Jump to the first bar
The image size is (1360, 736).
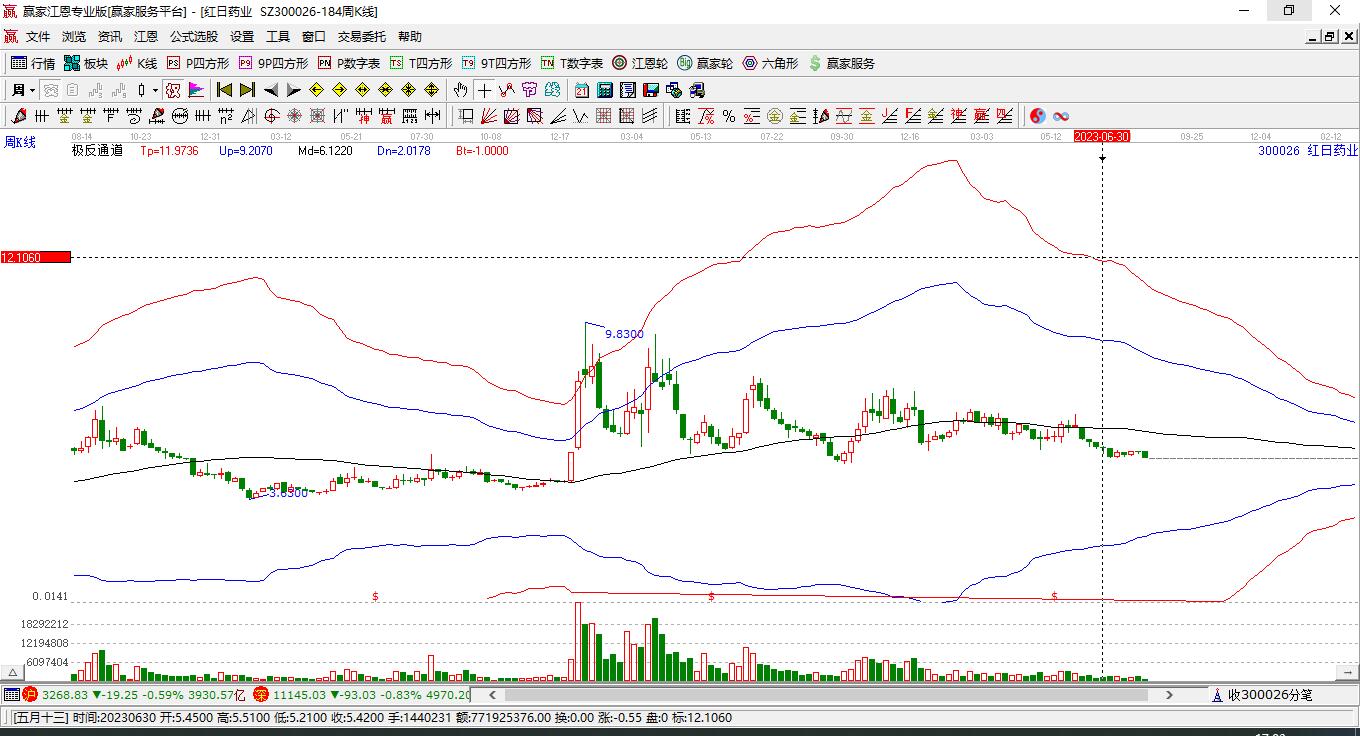[x=224, y=90]
